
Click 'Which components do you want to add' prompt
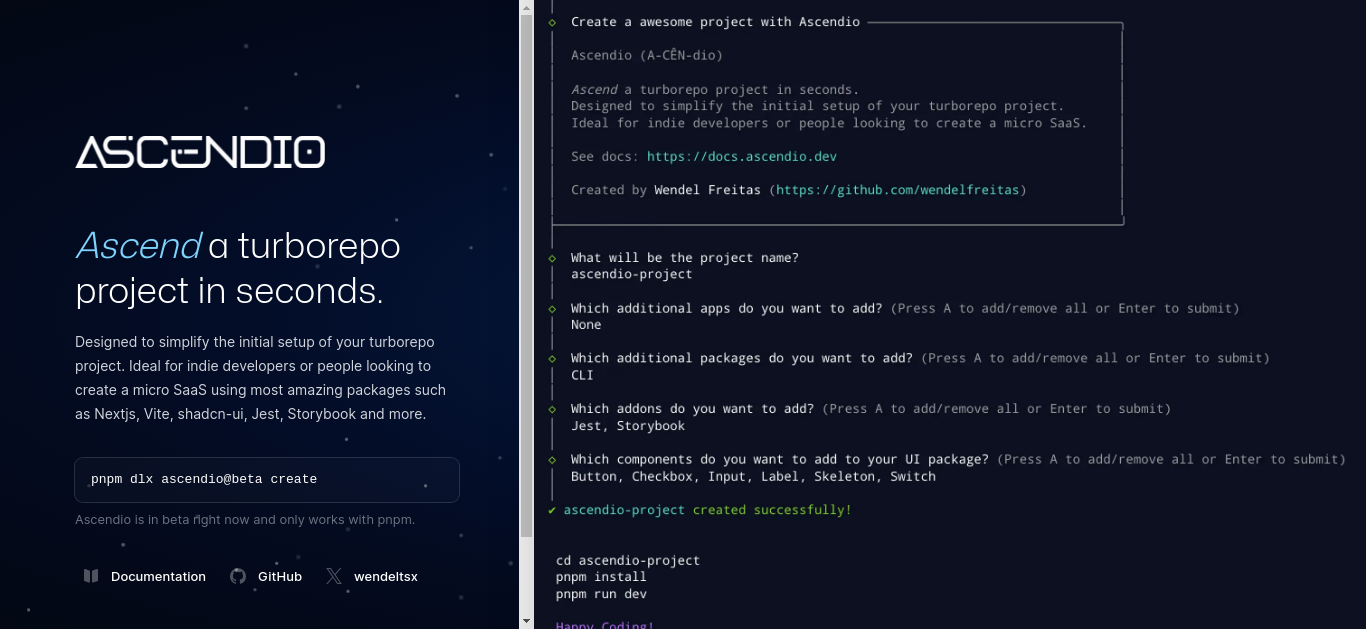click(780, 460)
